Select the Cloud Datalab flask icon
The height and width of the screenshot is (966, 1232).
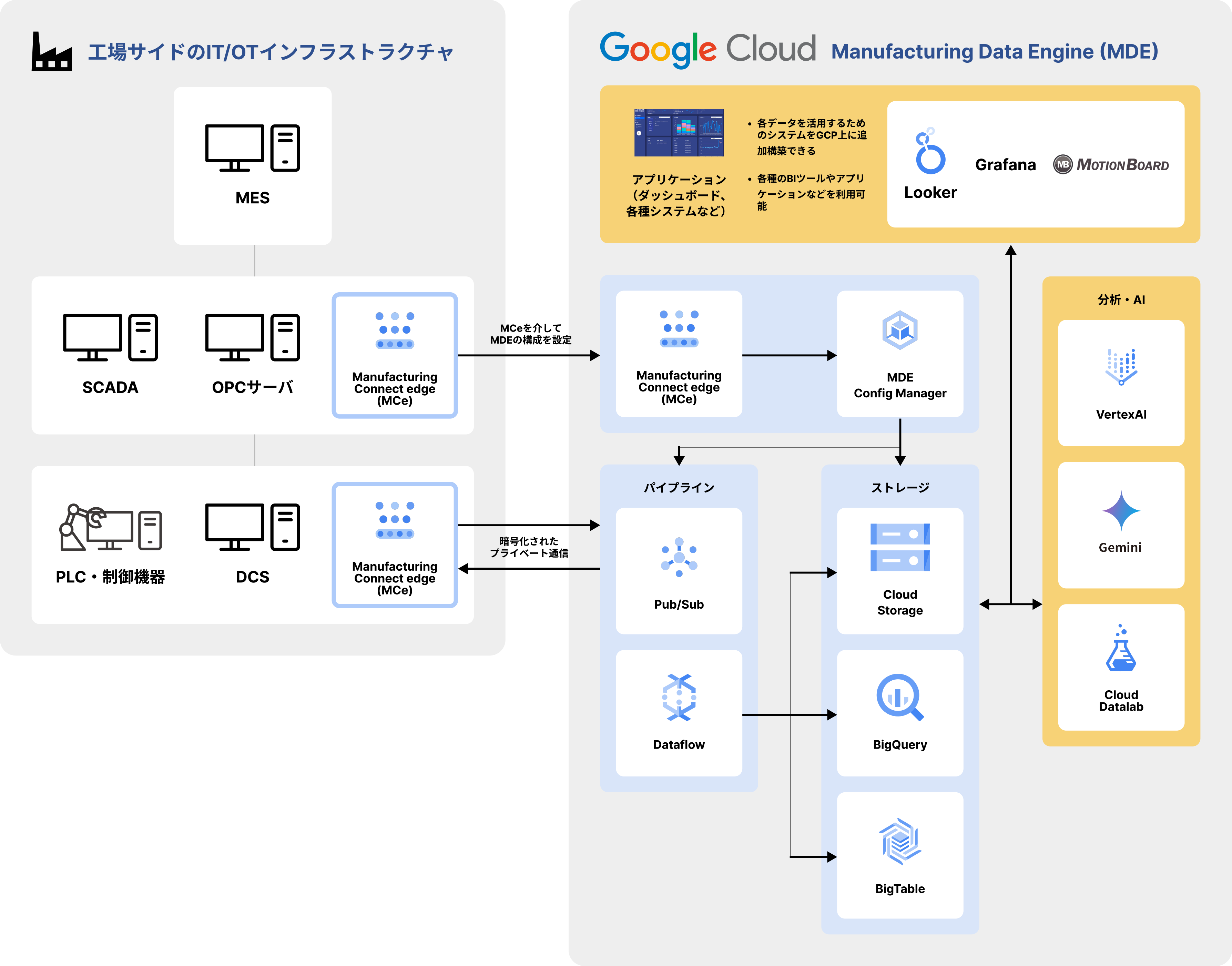[1121, 648]
